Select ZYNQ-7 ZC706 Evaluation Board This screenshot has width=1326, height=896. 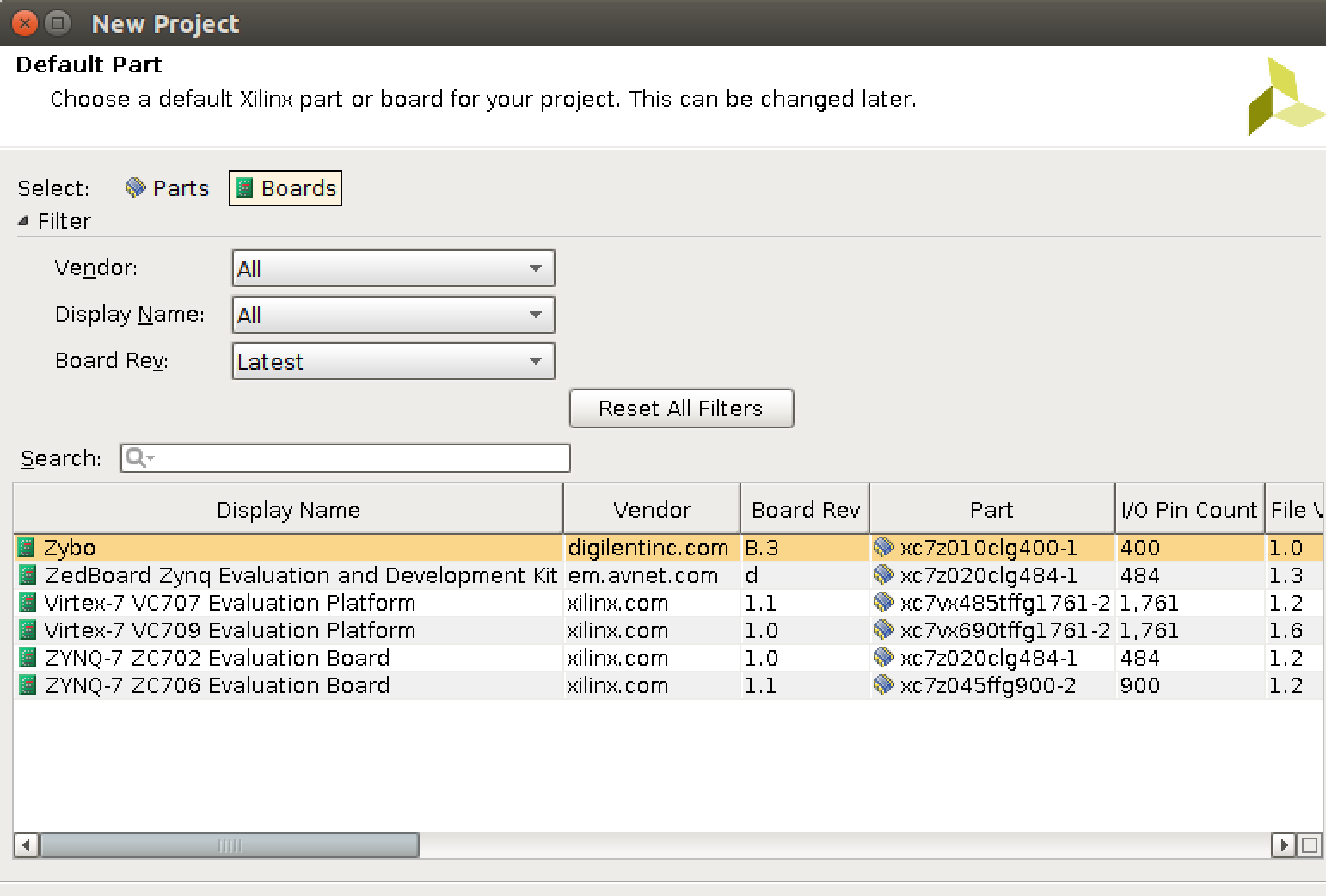(x=217, y=685)
